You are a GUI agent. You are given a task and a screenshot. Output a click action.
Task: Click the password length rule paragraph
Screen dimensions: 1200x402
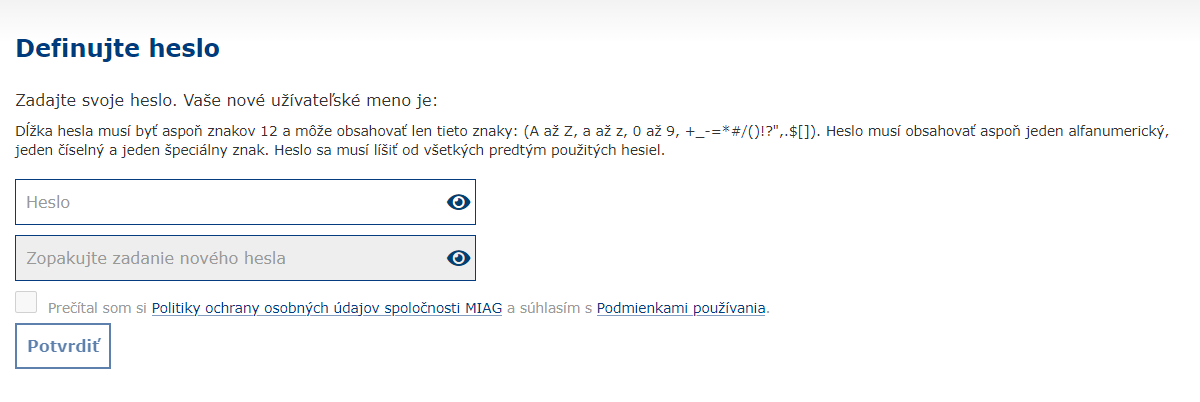592,142
